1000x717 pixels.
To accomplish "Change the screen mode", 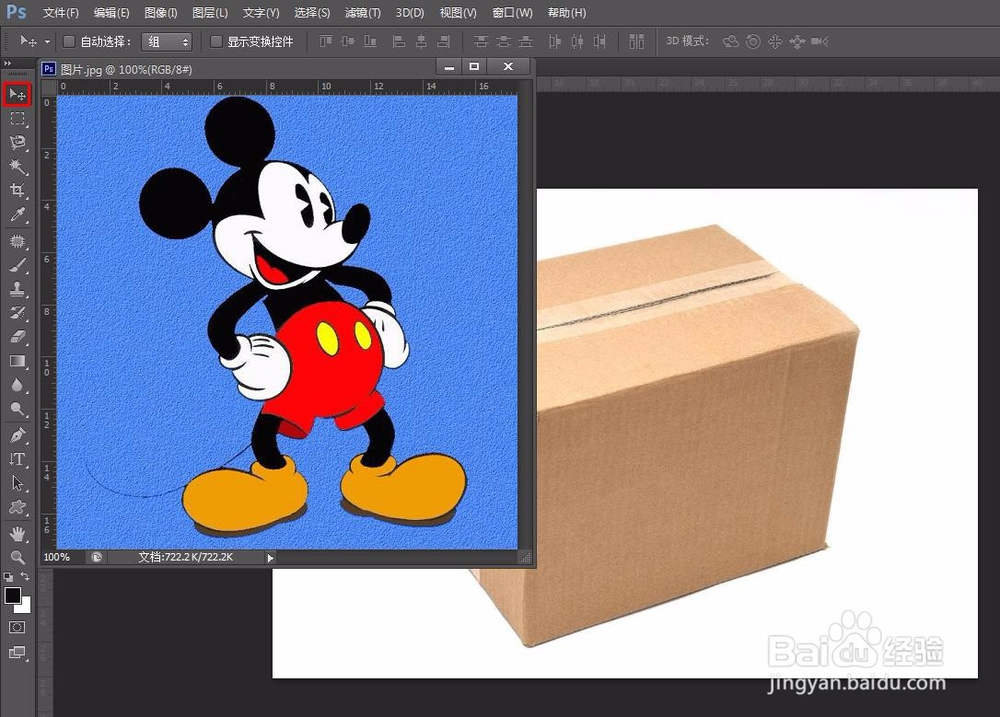I will click(17, 652).
